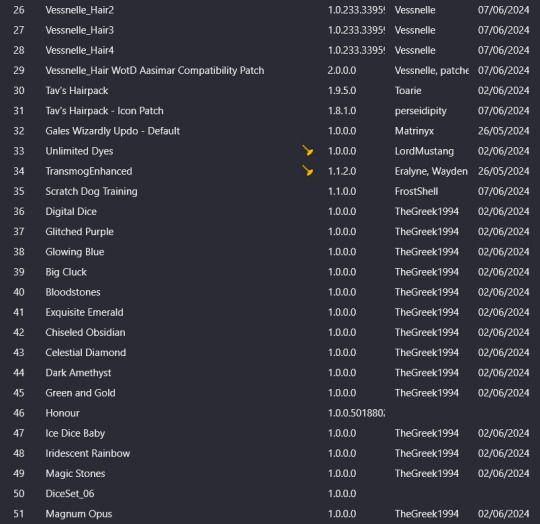Click the yellow tool icon beside TransmogEnhanced
The image size is (540, 524).
click(x=308, y=170)
